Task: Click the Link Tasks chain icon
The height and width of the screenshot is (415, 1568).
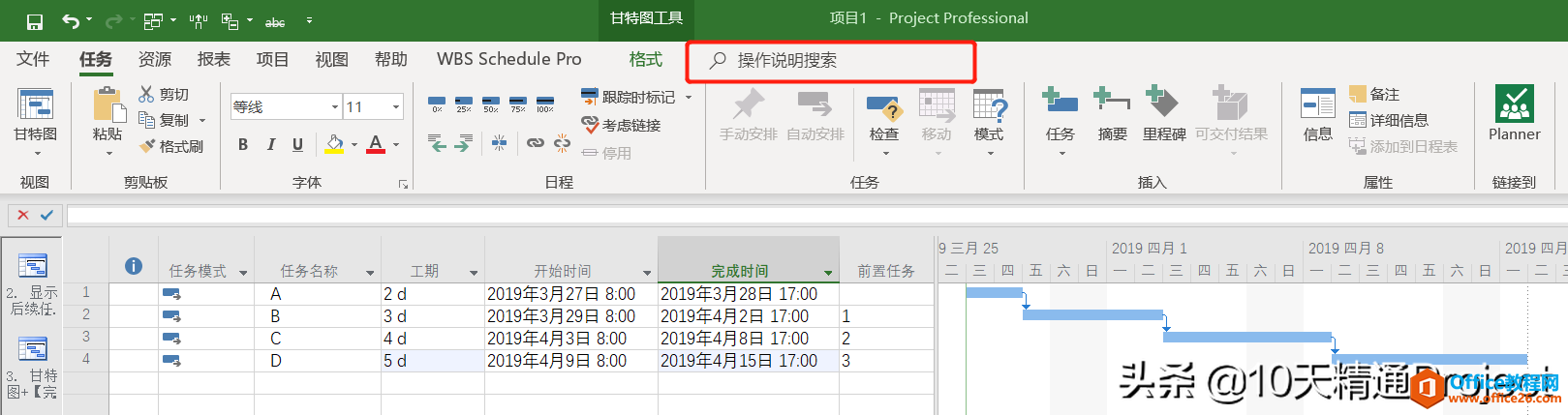Action: 535,144
